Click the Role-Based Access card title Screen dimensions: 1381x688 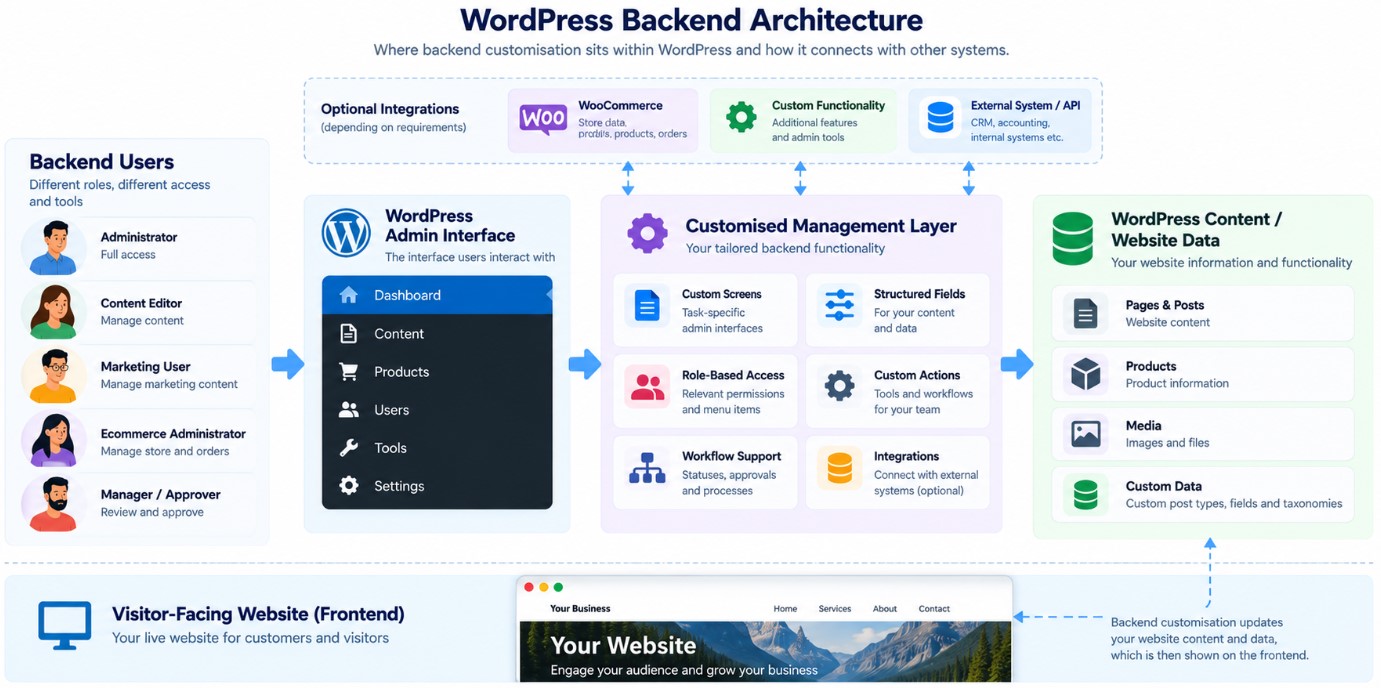point(733,375)
